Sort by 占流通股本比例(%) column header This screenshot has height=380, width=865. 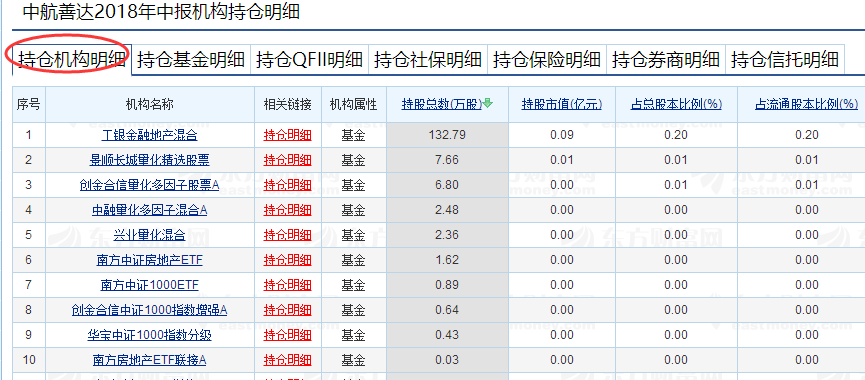tap(807, 104)
